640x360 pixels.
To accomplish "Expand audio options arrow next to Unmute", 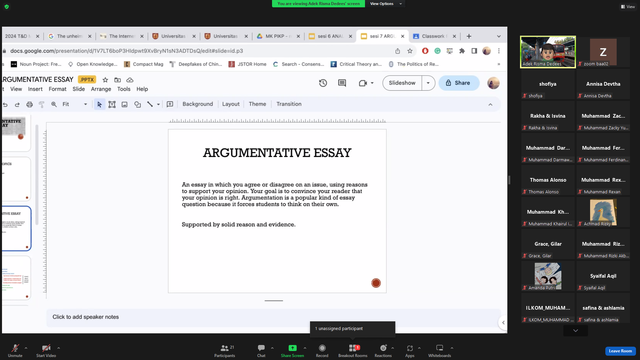I will 26,348.
